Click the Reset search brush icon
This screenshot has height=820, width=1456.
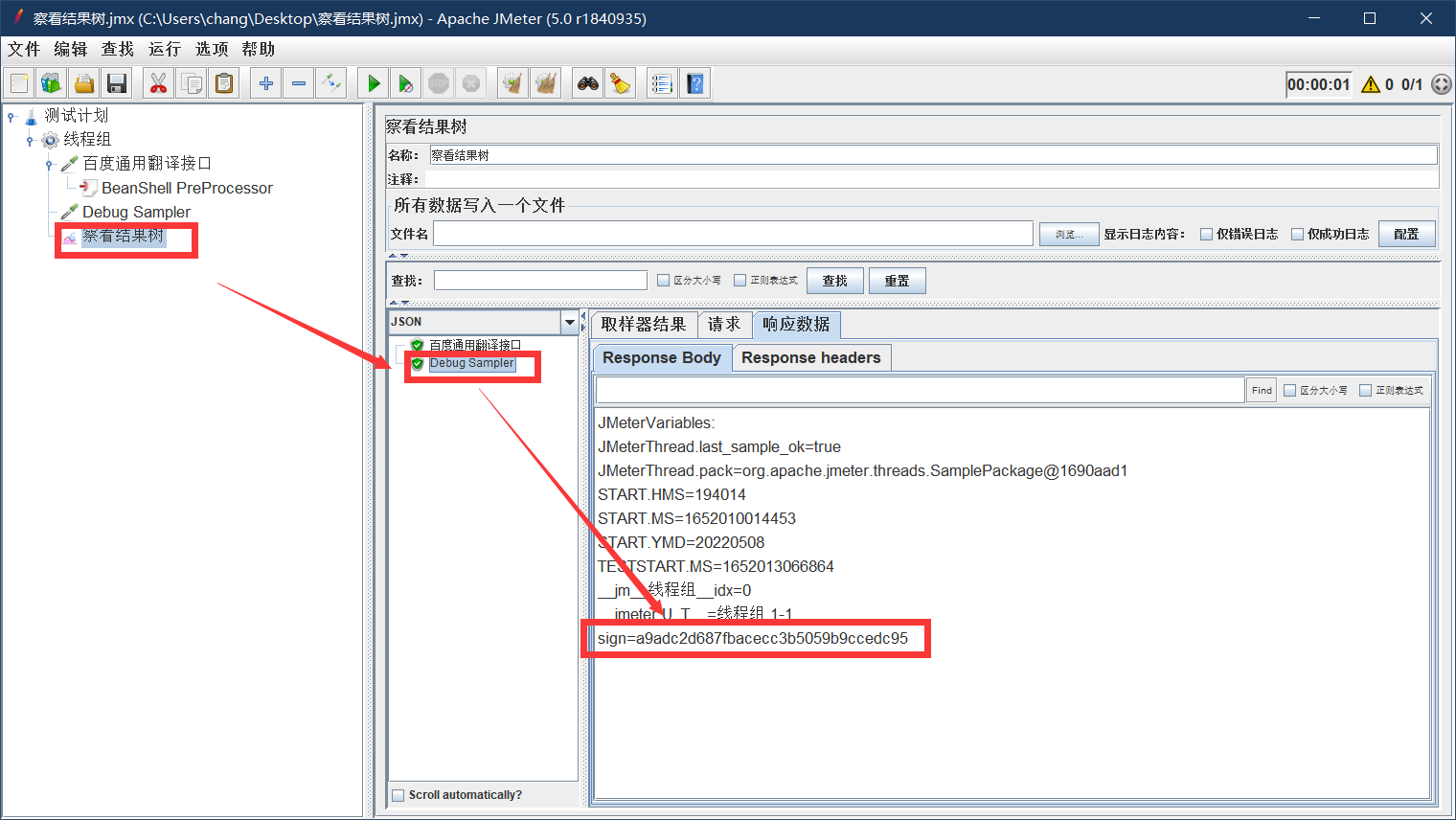[x=621, y=84]
